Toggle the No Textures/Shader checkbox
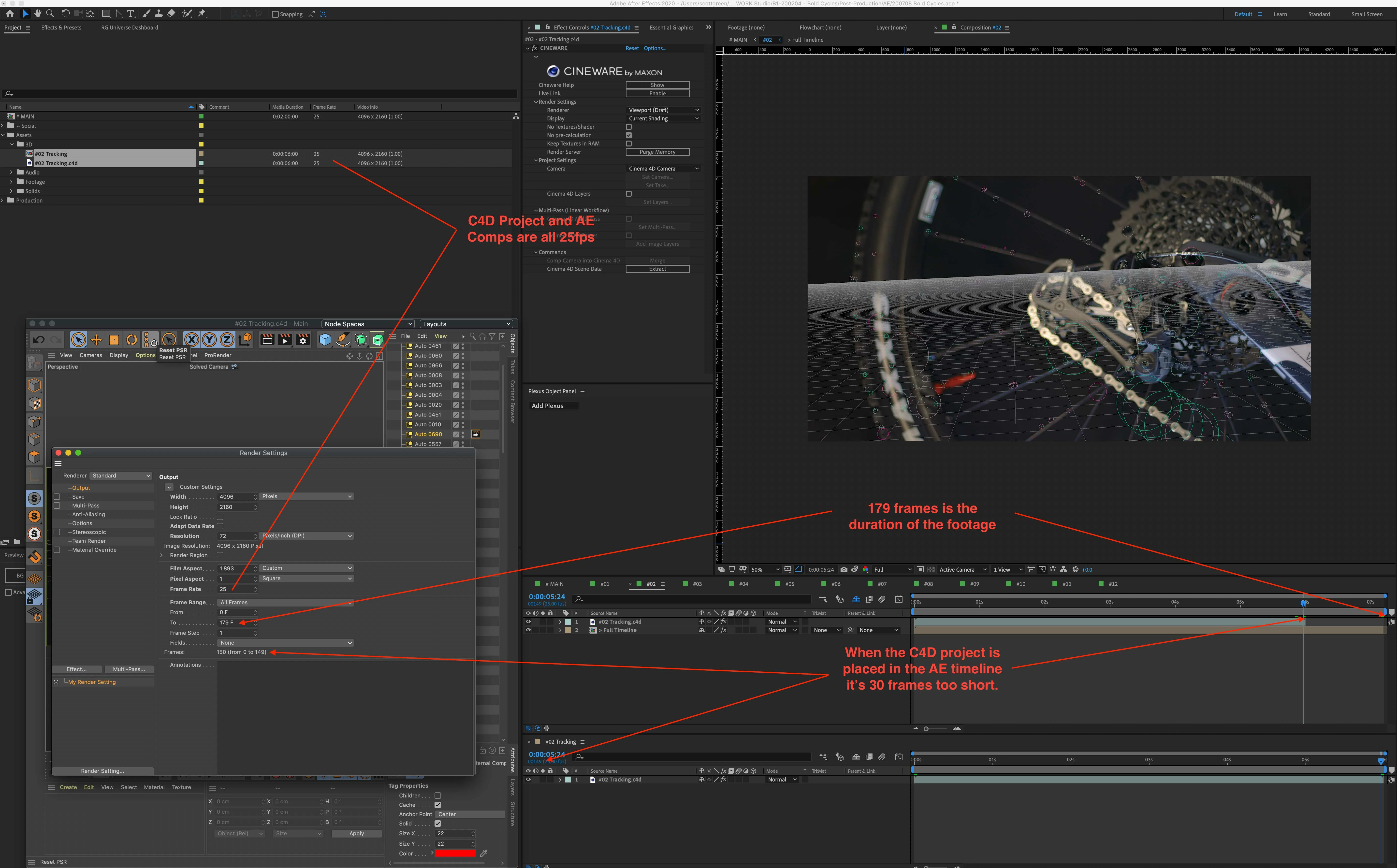This screenshot has height=868, width=1397. click(628, 127)
